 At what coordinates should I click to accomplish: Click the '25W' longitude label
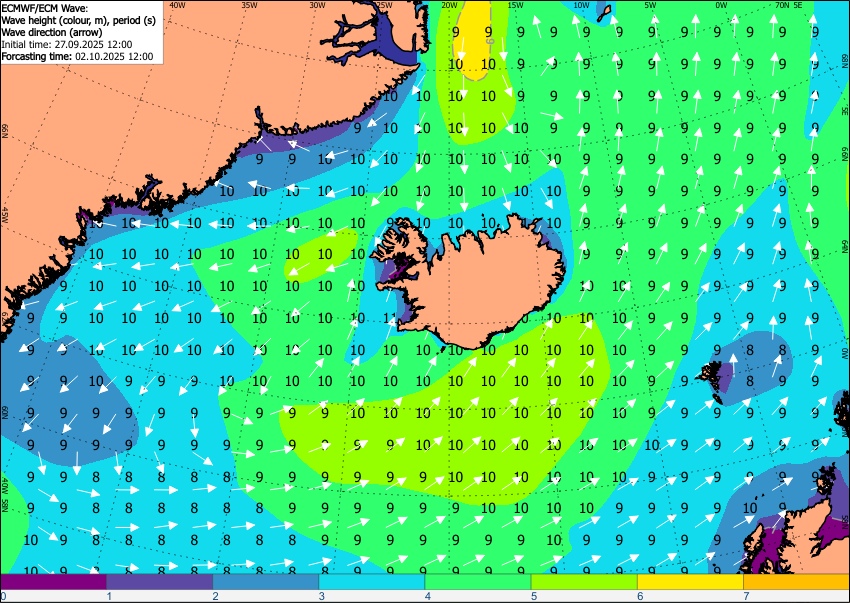[384, 5]
